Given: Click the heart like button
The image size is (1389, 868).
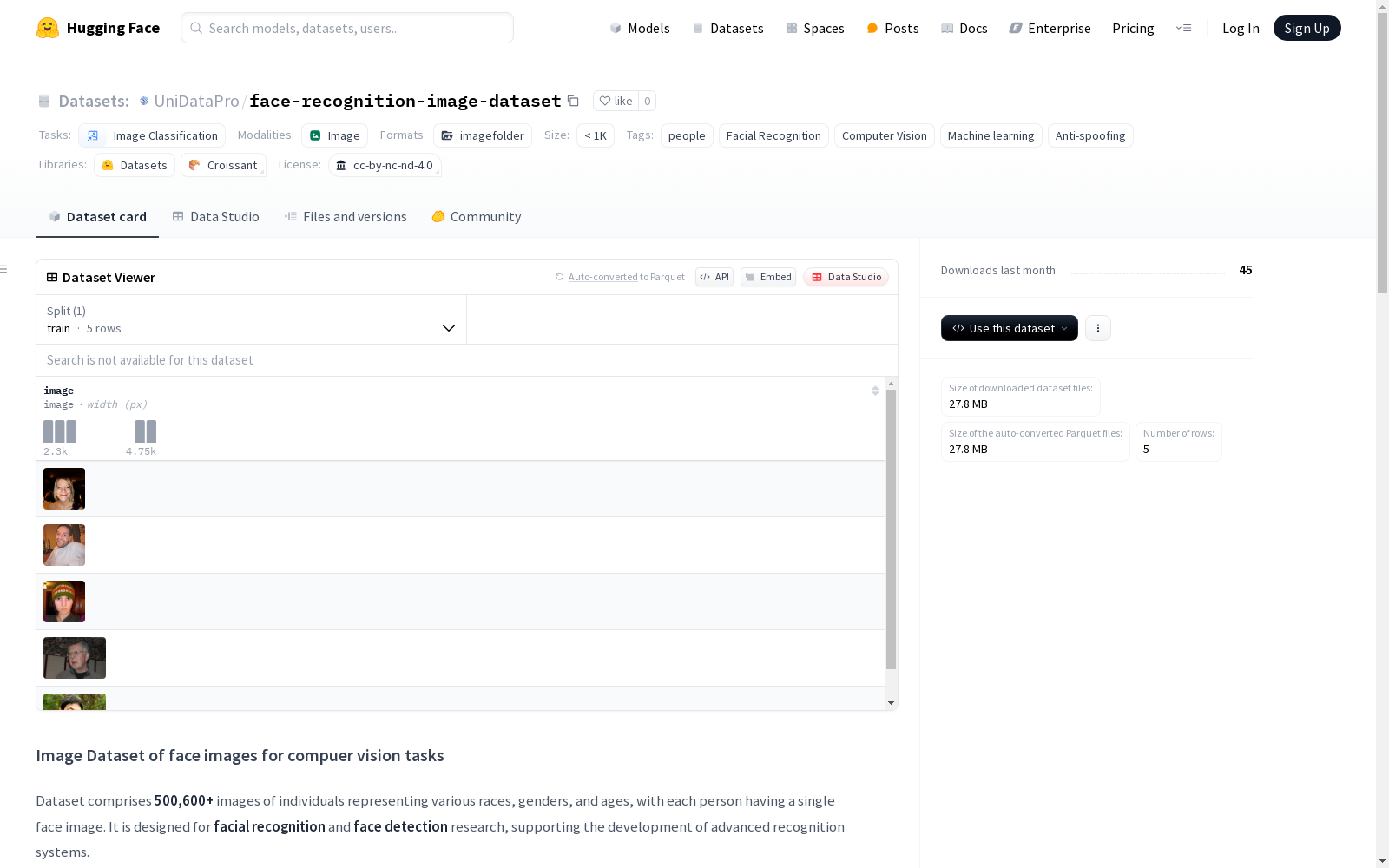Looking at the screenshot, I should pos(616,101).
